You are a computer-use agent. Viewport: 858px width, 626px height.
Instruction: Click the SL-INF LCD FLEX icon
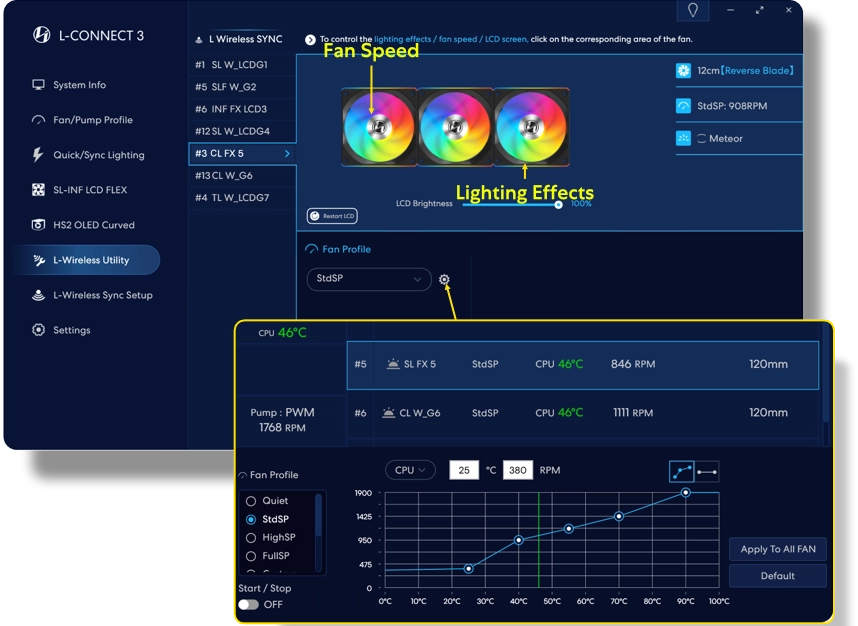click(38, 190)
